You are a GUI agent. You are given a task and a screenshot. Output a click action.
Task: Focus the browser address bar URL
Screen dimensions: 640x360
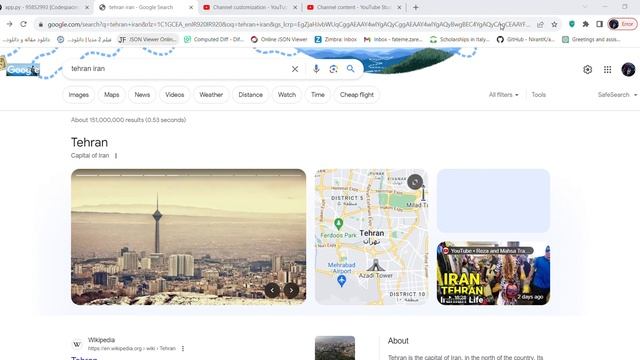point(288,24)
